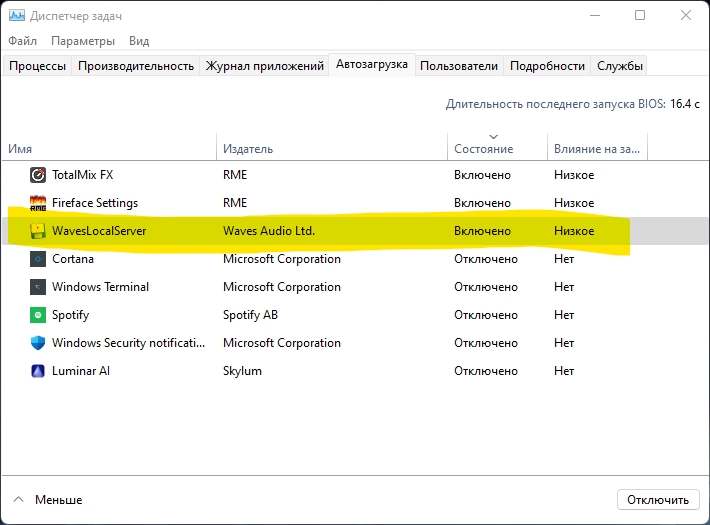The height and width of the screenshot is (525, 710).
Task: Click RME publisher in TotalMix FX row
Action: point(235,175)
